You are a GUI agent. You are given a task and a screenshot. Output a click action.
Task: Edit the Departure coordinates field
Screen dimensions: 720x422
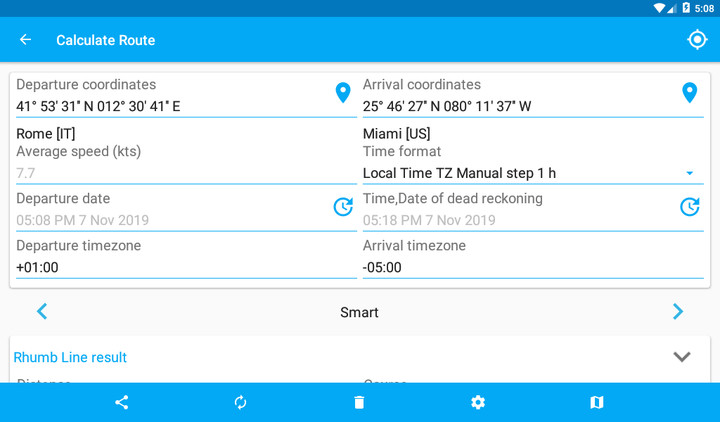(x=170, y=106)
